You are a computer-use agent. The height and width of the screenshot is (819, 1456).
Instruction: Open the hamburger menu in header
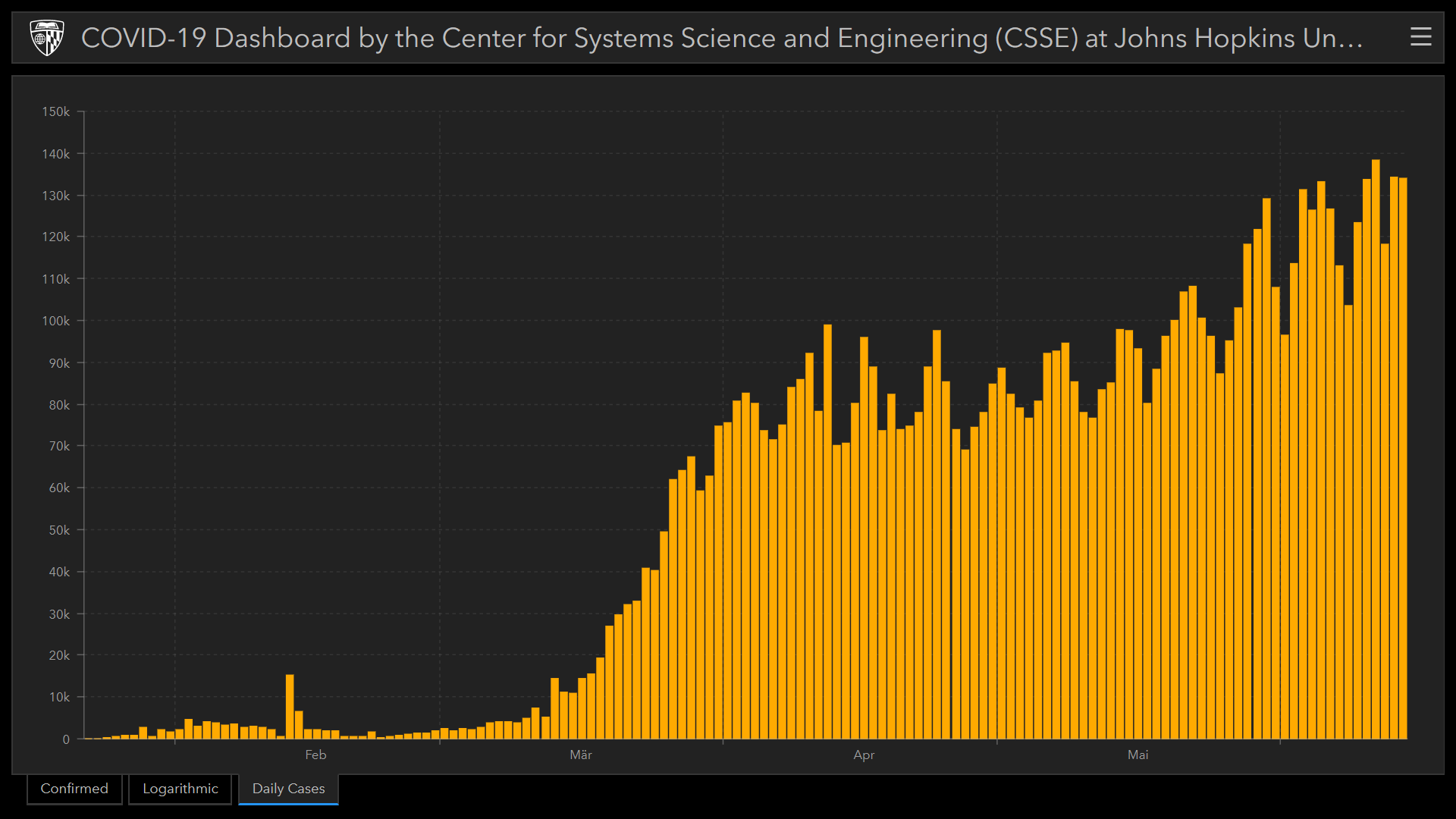pos(1420,36)
